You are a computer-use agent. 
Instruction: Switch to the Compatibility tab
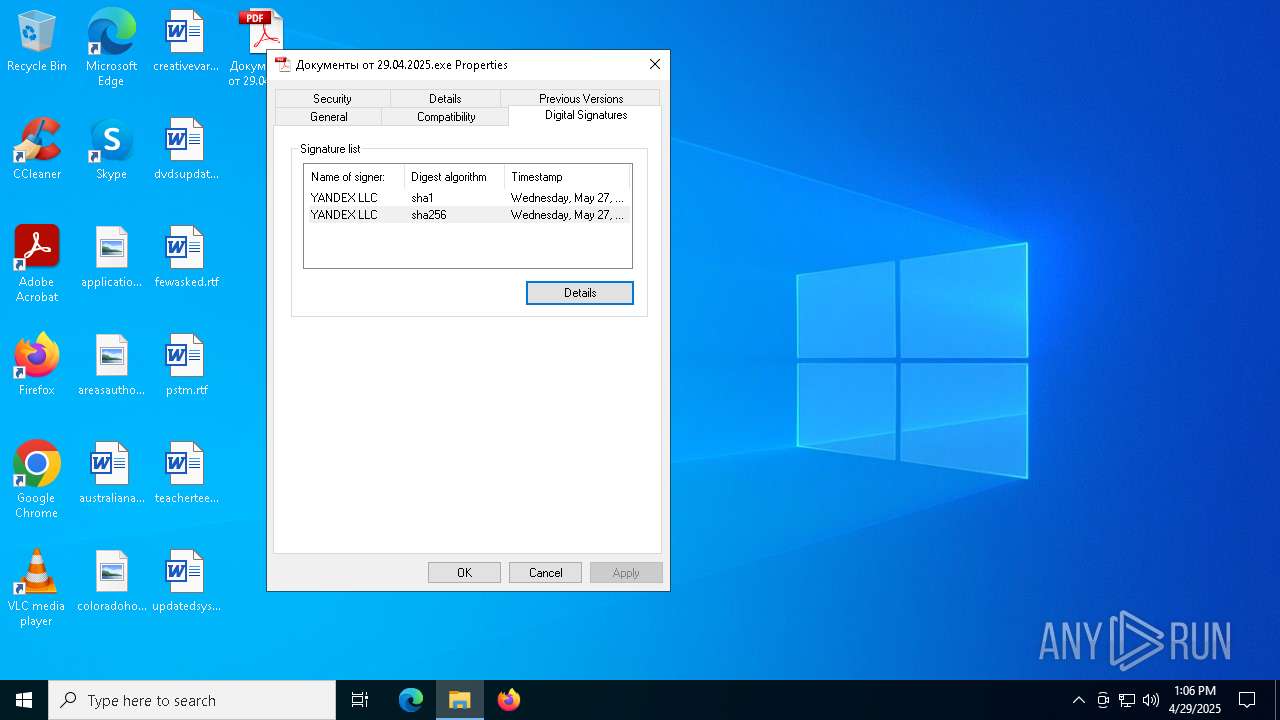click(446, 117)
